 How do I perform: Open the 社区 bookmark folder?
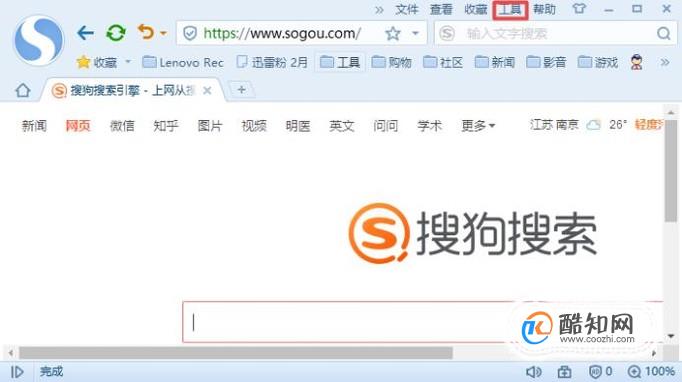point(443,63)
